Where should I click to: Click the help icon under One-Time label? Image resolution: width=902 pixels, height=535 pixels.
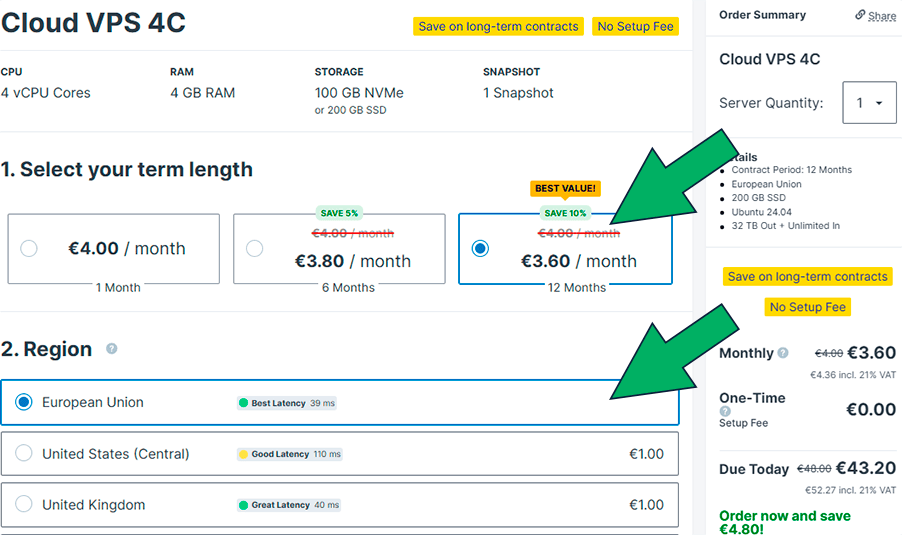725,411
